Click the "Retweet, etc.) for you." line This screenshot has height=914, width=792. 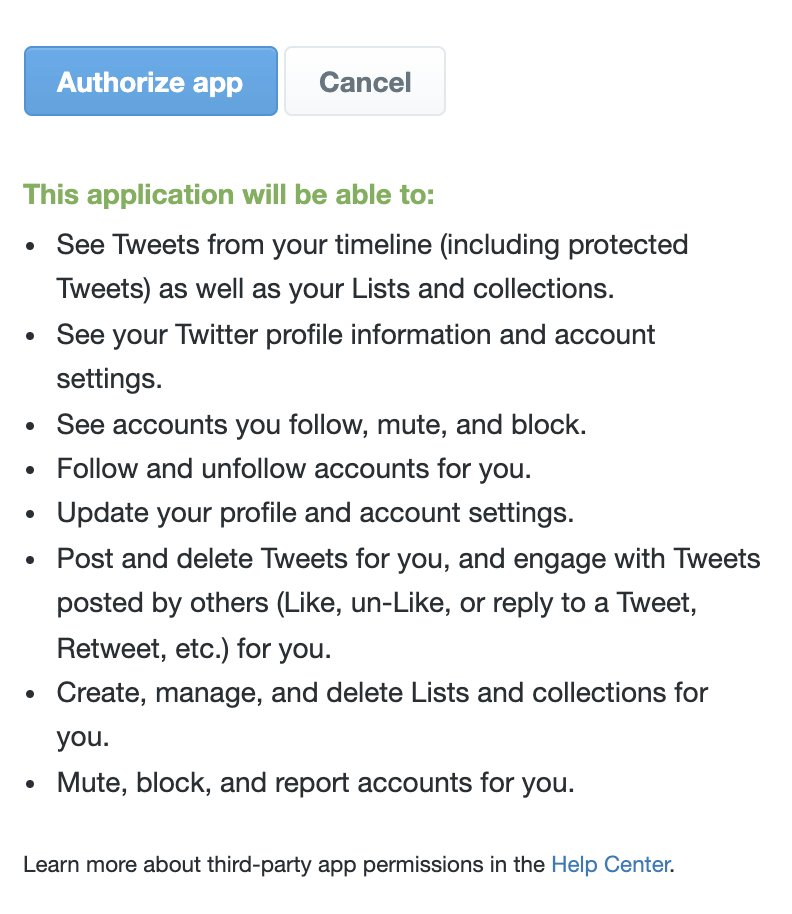(193, 648)
